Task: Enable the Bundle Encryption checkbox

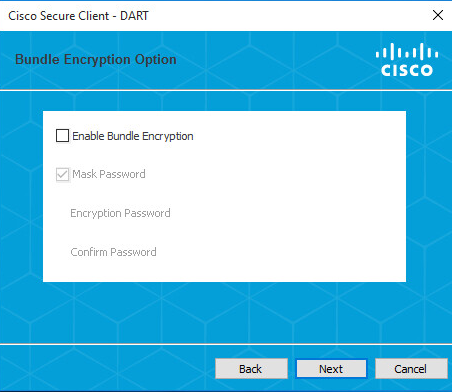Action: coord(62,136)
